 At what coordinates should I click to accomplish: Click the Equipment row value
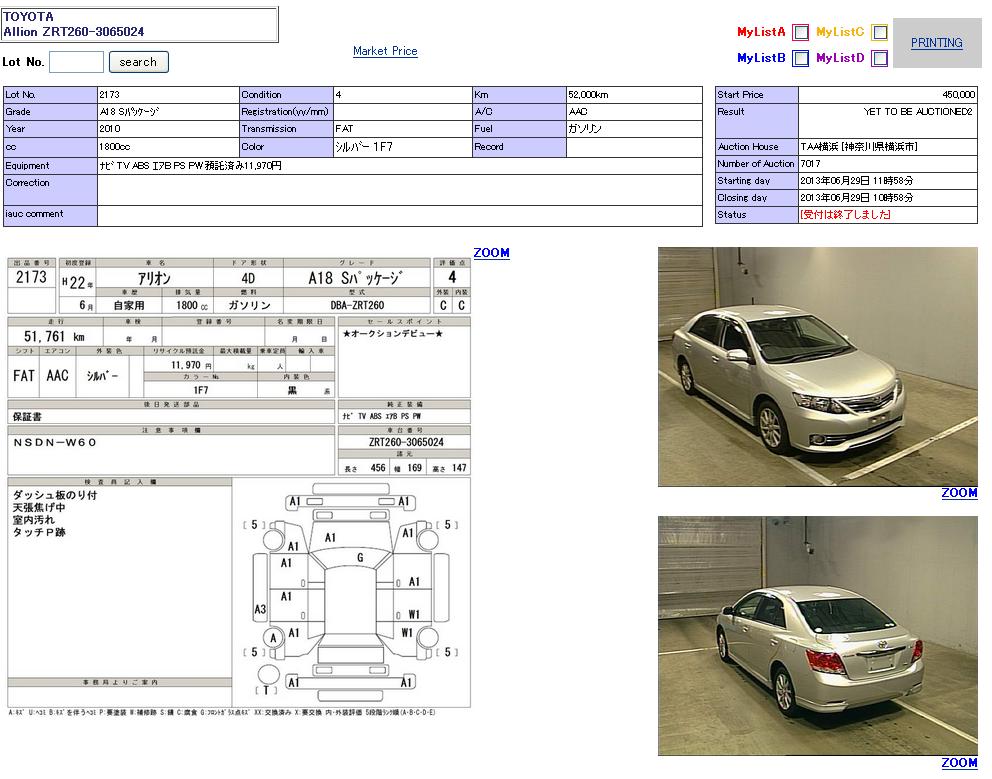click(x=400, y=166)
